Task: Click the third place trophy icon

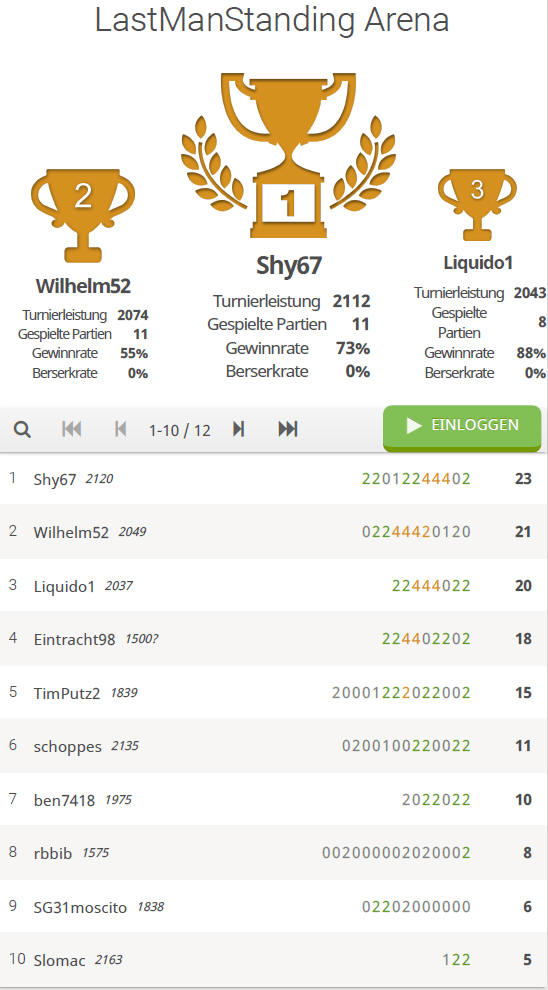Action: tap(477, 205)
